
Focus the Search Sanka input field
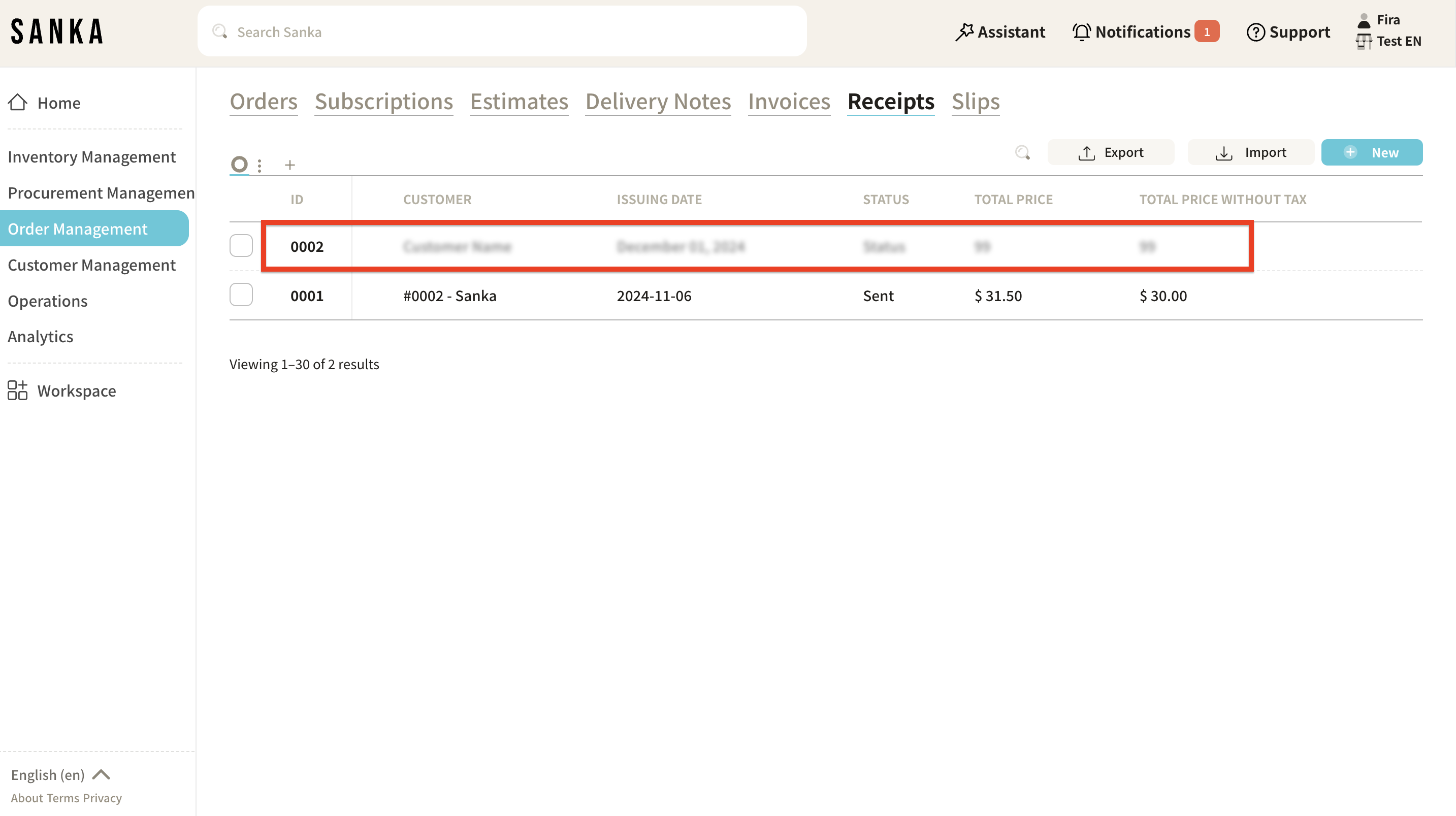[501, 31]
